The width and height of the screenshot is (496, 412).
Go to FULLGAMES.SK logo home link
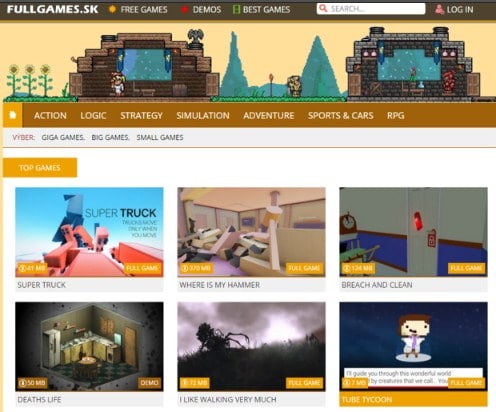[53, 9]
